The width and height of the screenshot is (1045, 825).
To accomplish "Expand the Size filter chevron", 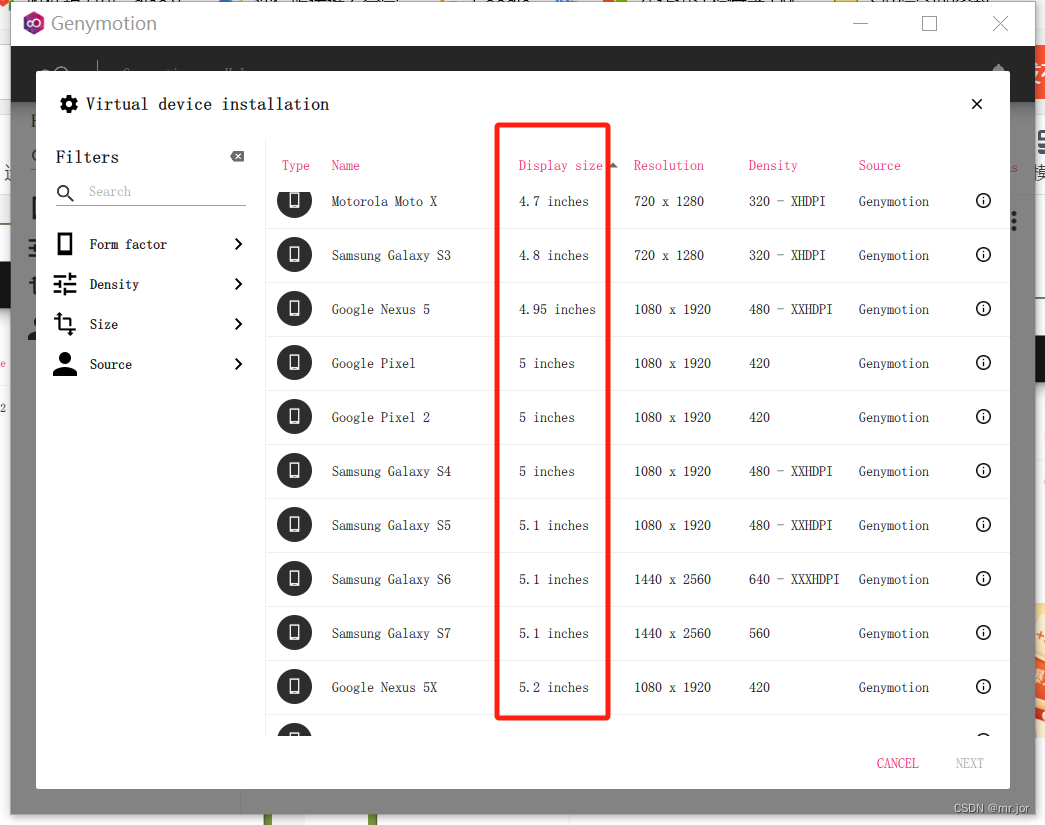I will (x=238, y=324).
